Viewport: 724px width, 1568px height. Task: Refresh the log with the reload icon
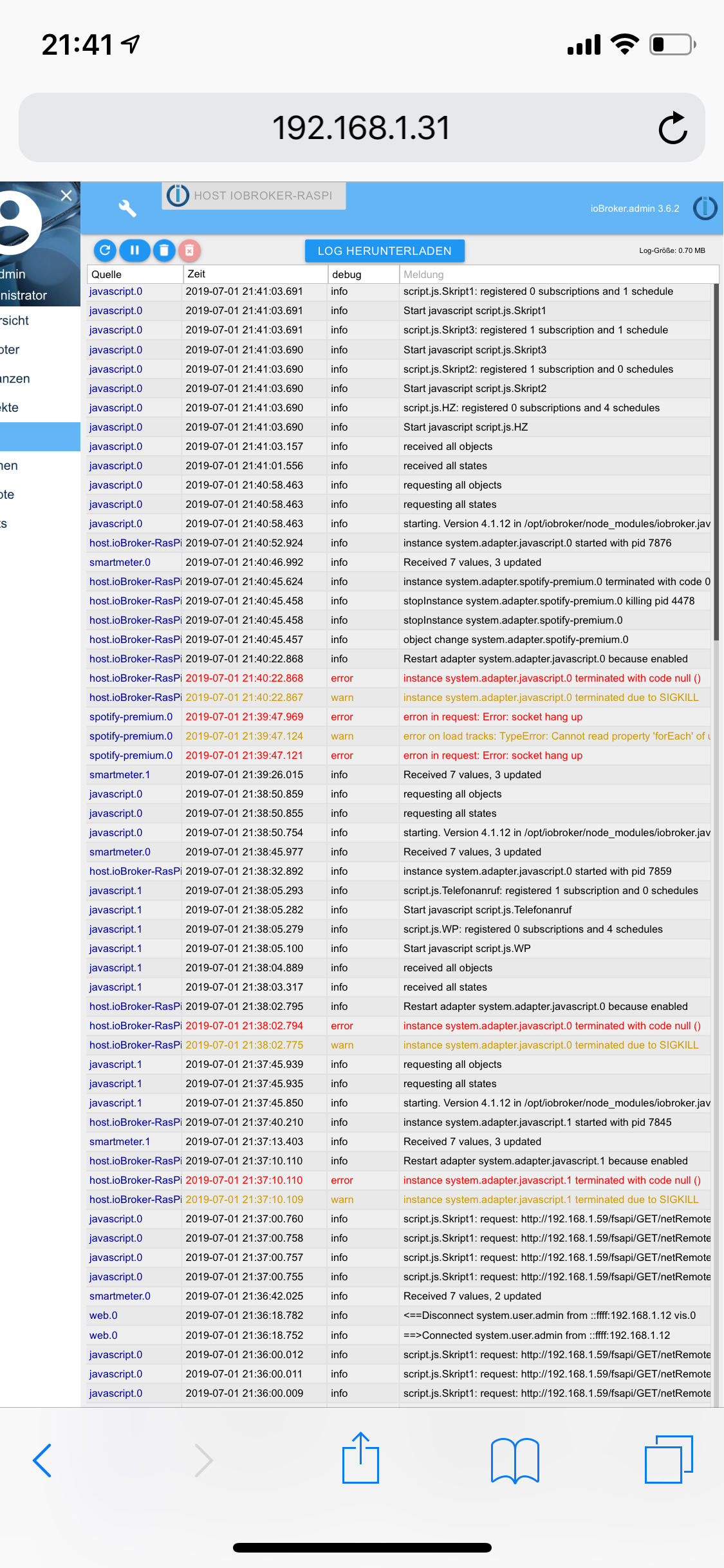pos(105,250)
